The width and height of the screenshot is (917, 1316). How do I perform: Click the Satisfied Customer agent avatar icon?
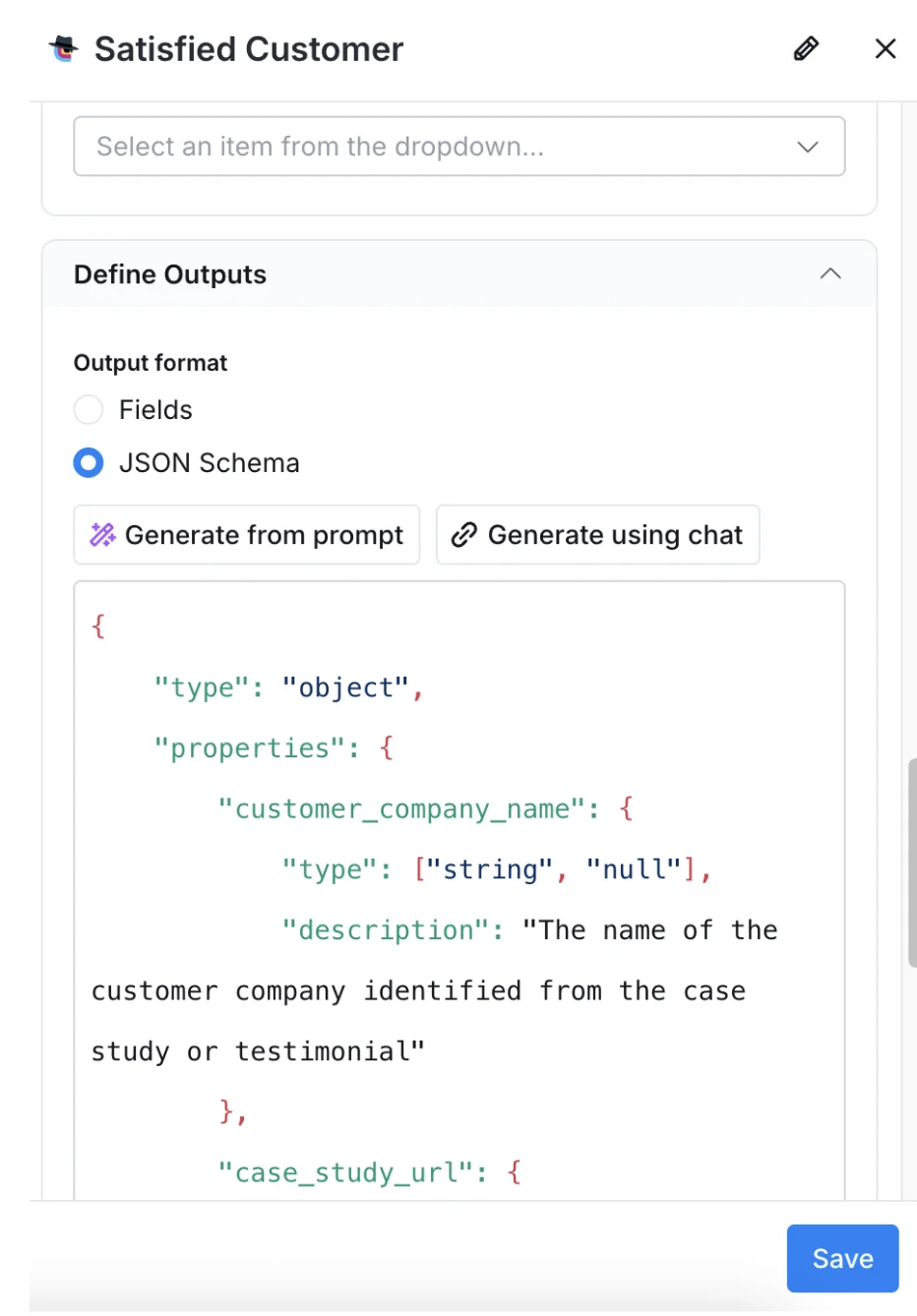(x=64, y=48)
